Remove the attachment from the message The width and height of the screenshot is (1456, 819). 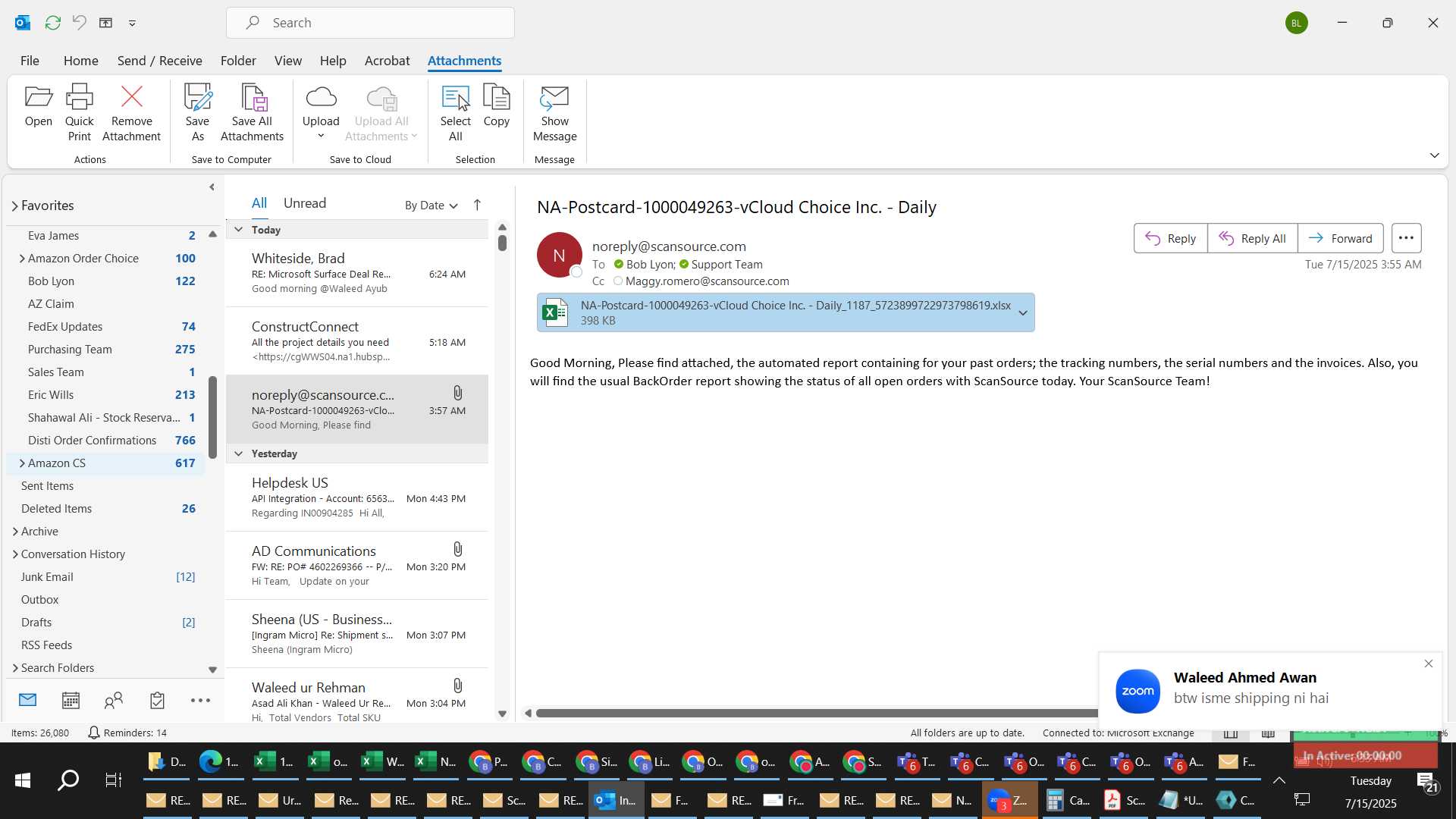tap(131, 113)
